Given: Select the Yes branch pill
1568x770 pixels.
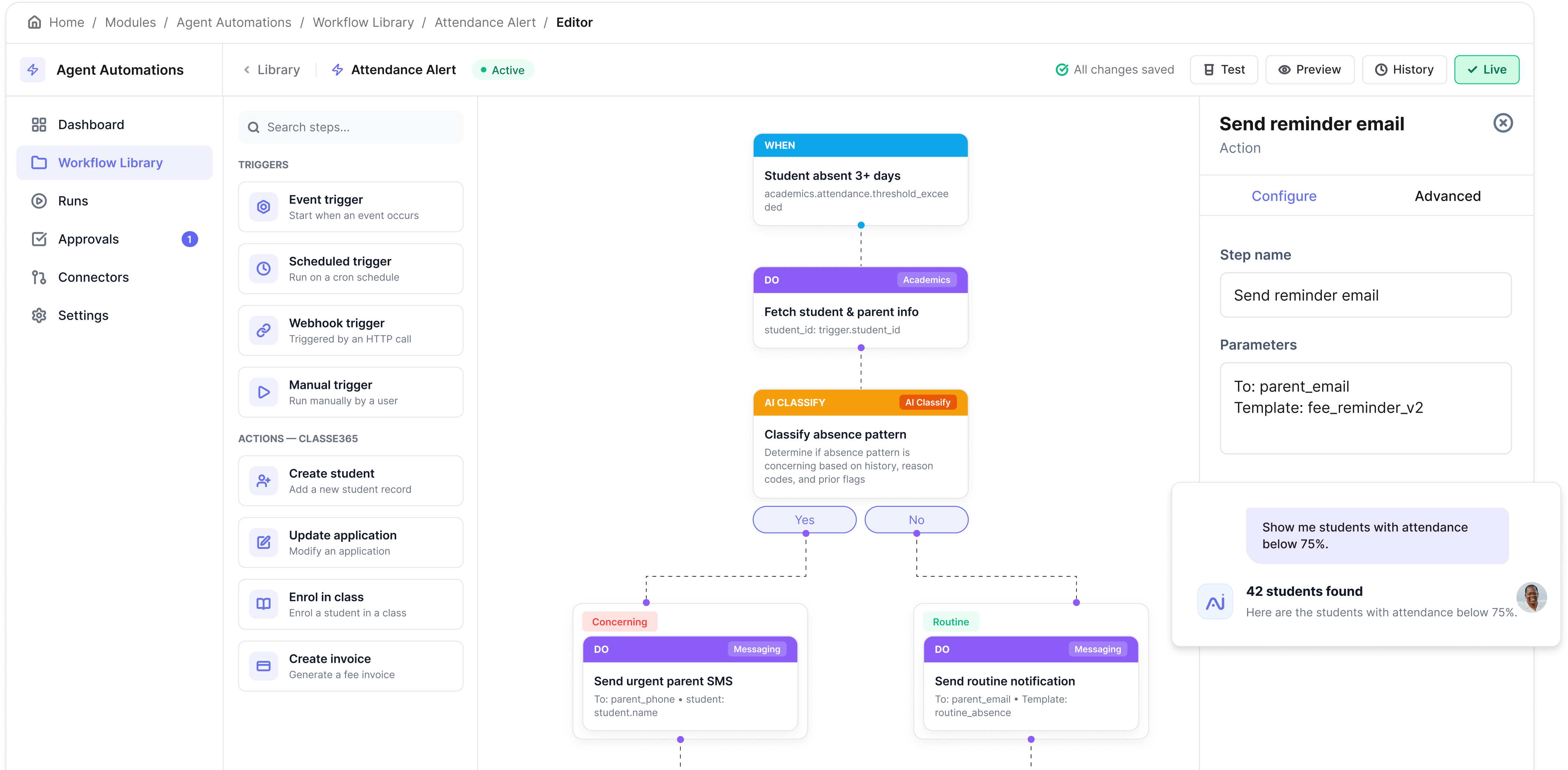Looking at the screenshot, I should point(804,520).
